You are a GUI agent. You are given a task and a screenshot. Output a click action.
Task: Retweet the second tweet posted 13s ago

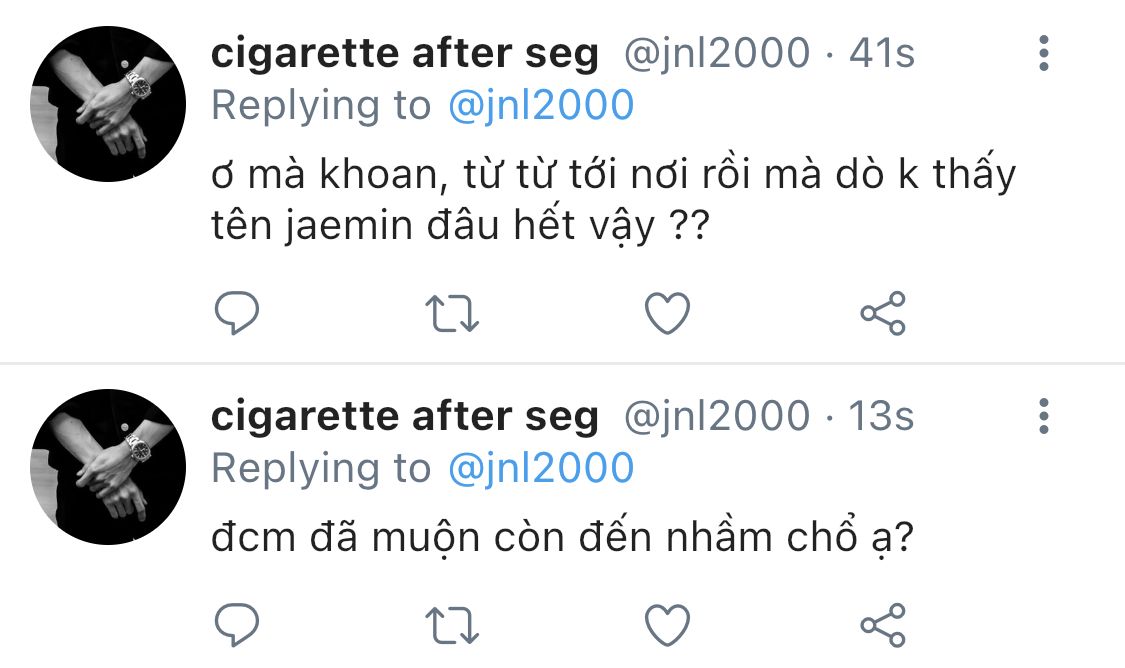coord(452,626)
